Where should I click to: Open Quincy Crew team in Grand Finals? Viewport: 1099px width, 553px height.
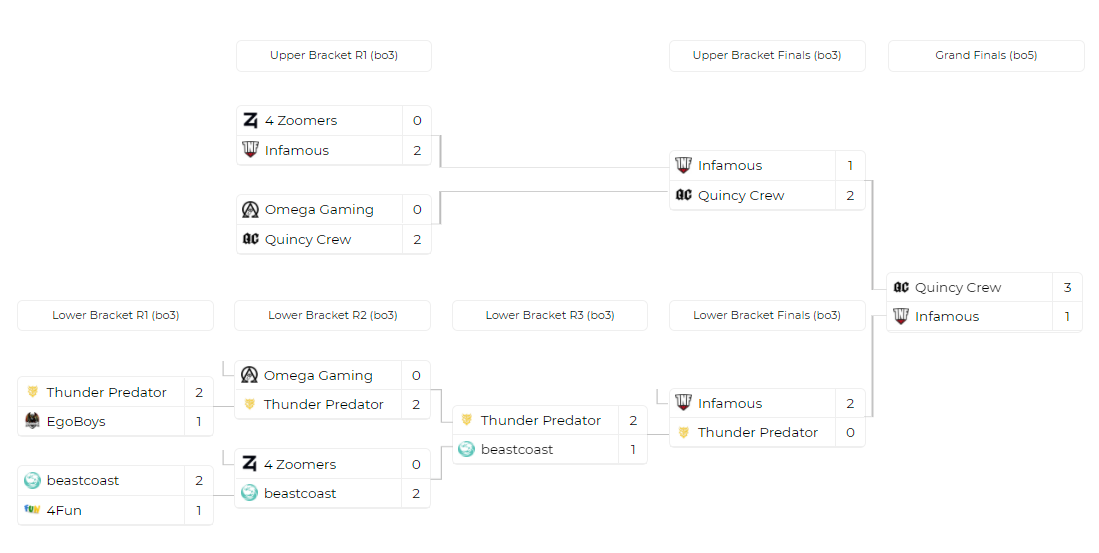(958, 288)
